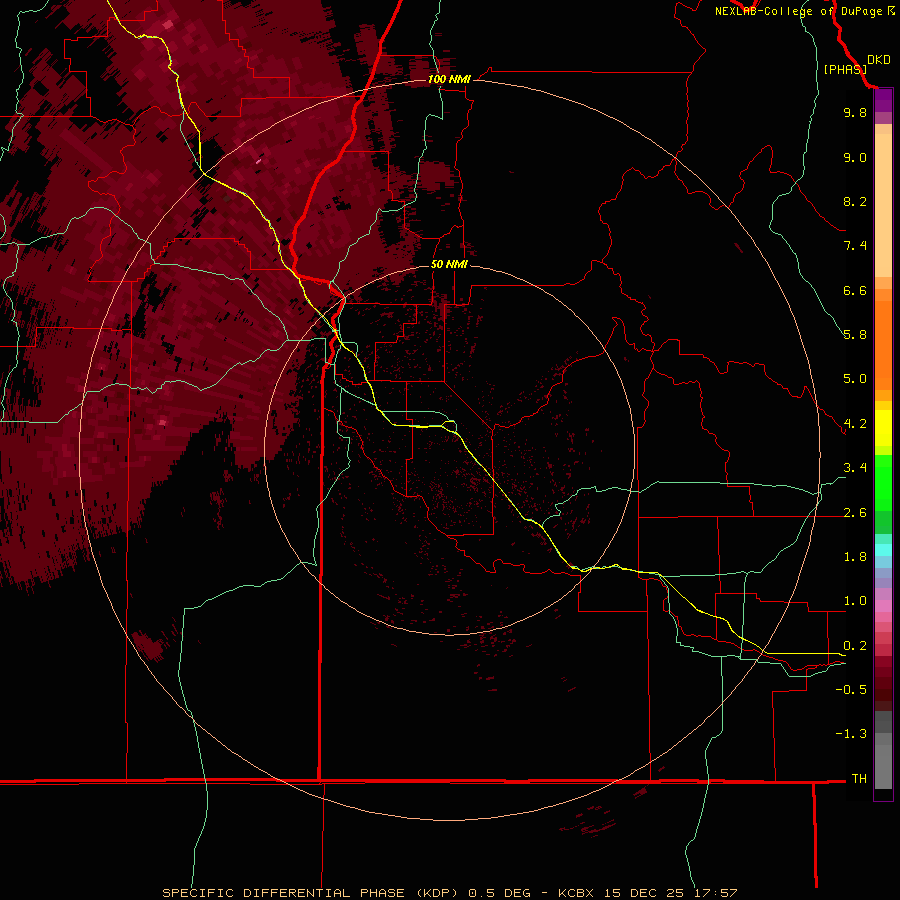Click the 50 NMI range ring label

(449, 264)
